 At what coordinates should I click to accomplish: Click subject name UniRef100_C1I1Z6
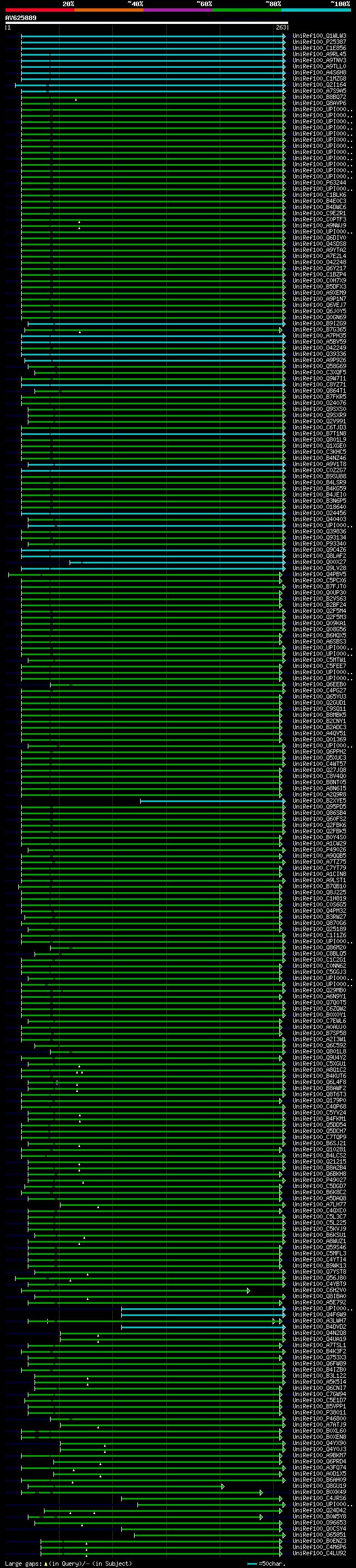[x=319, y=936]
